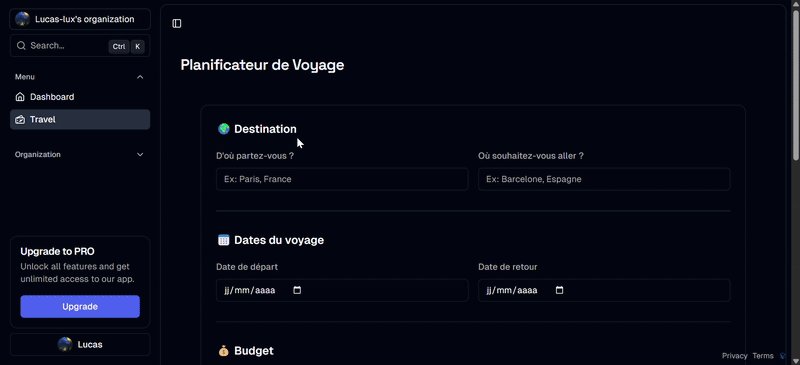The height and width of the screenshot is (365, 800).
Task: Click the calendar emoji beside Dates du voyage
Action: coord(223,239)
